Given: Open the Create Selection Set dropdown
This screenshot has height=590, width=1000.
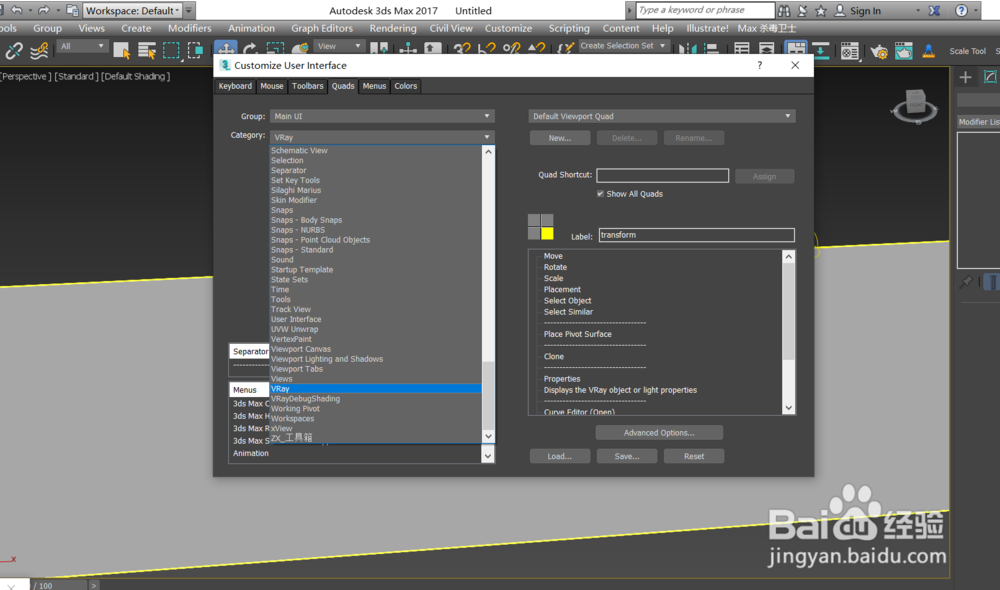Looking at the screenshot, I should (x=623, y=46).
